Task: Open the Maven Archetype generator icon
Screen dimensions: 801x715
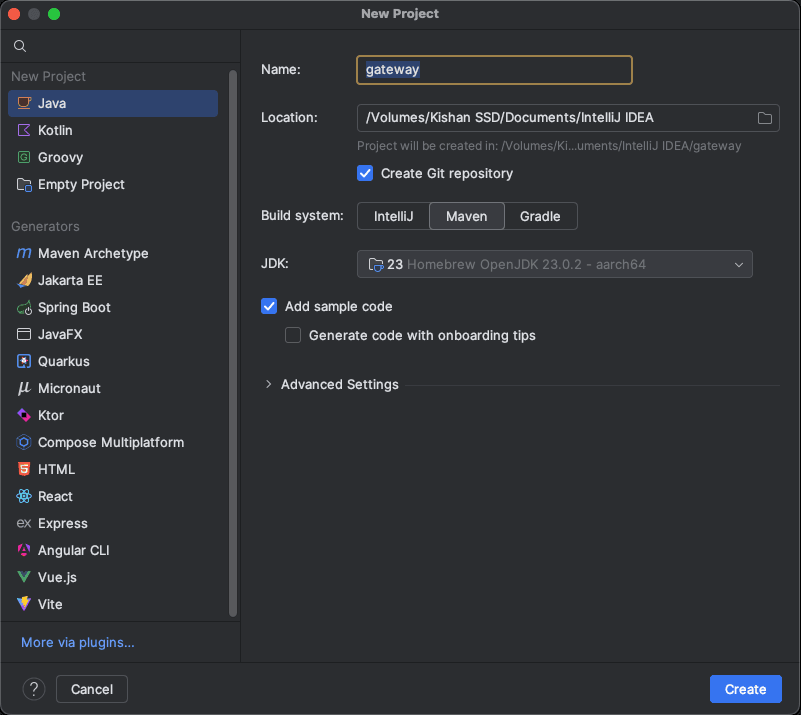Action: 24,253
